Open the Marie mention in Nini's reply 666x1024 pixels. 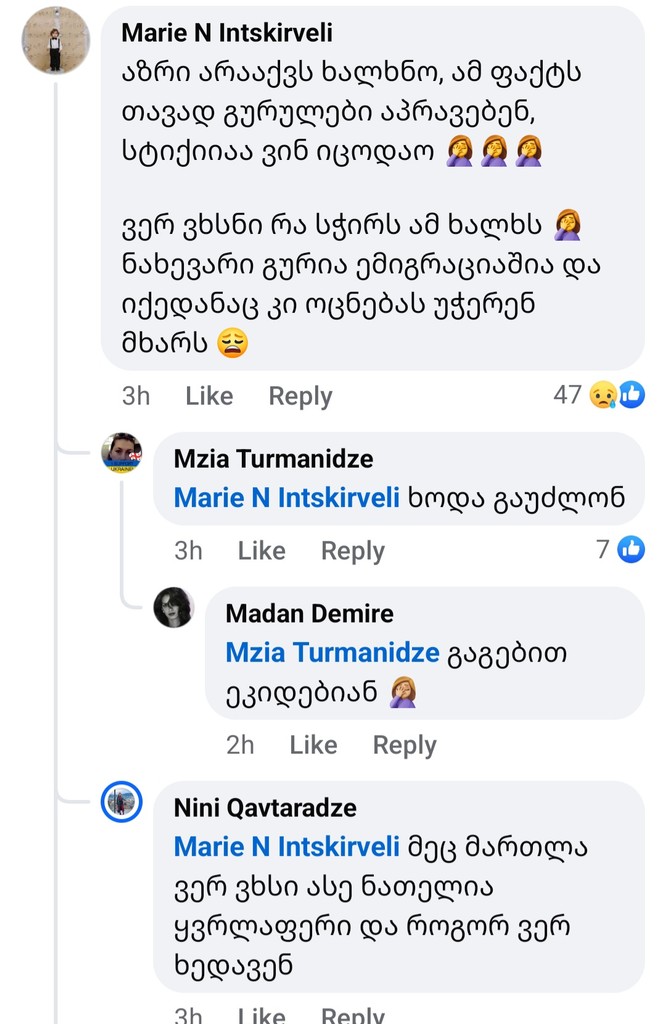click(287, 847)
